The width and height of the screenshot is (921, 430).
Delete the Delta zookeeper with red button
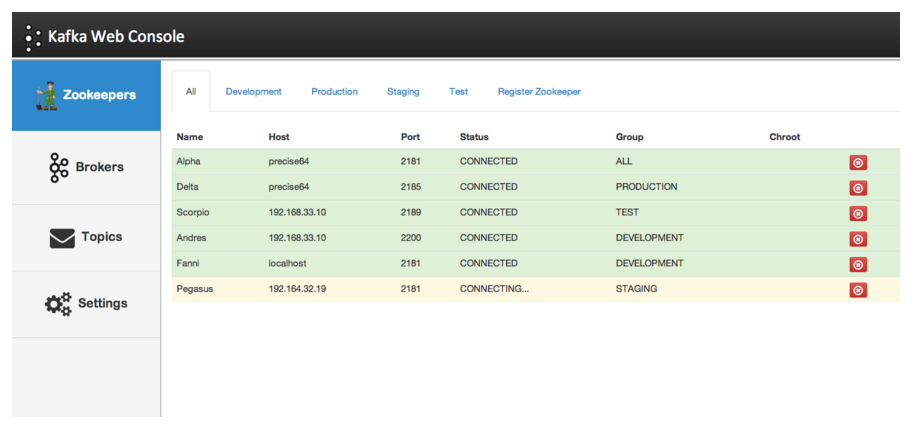[x=858, y=188]
